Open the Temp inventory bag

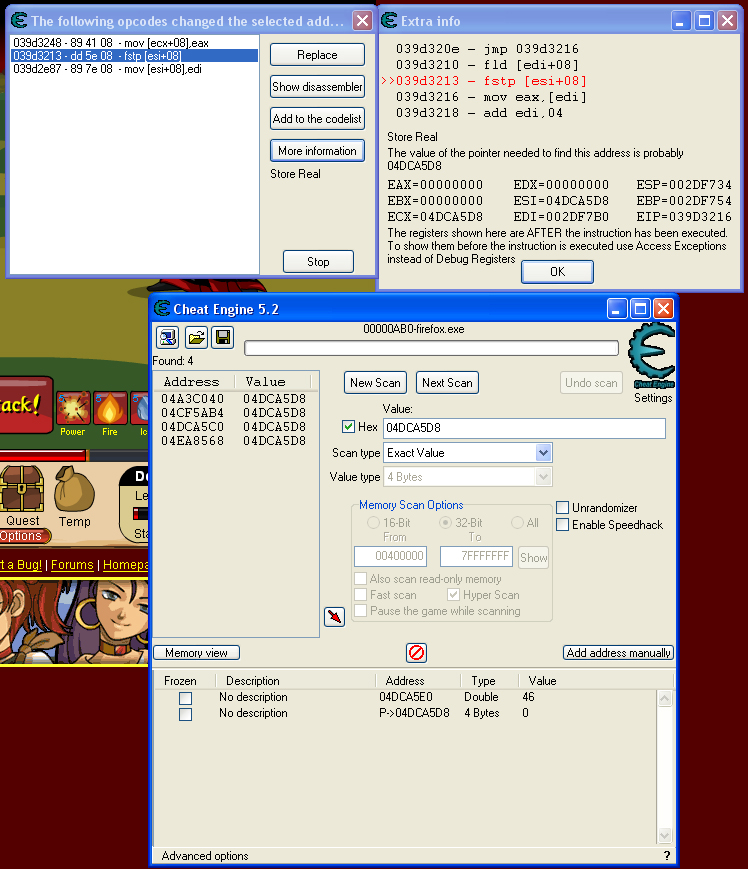pos(74,491)
